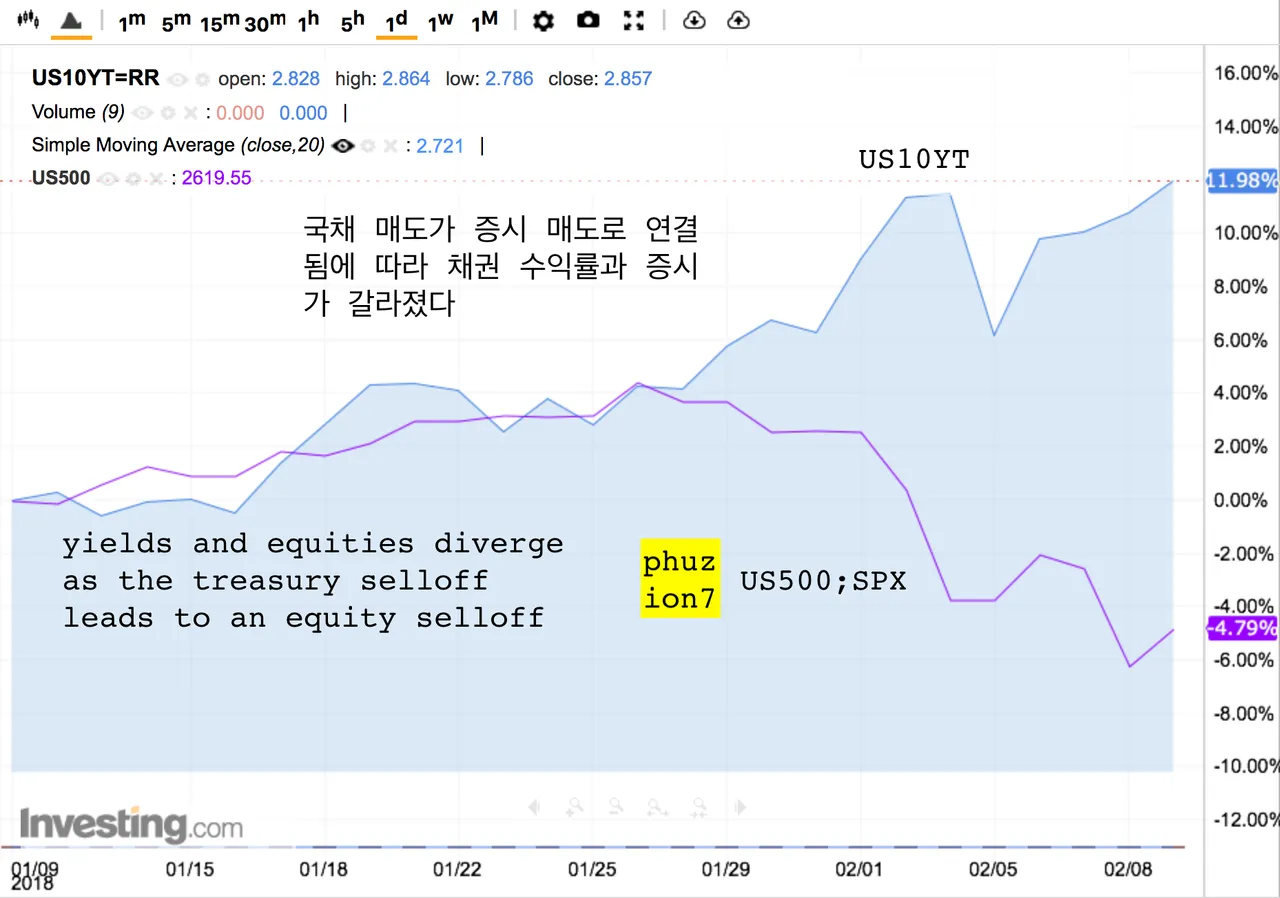Click the 11.98% price axis label

1243,181
